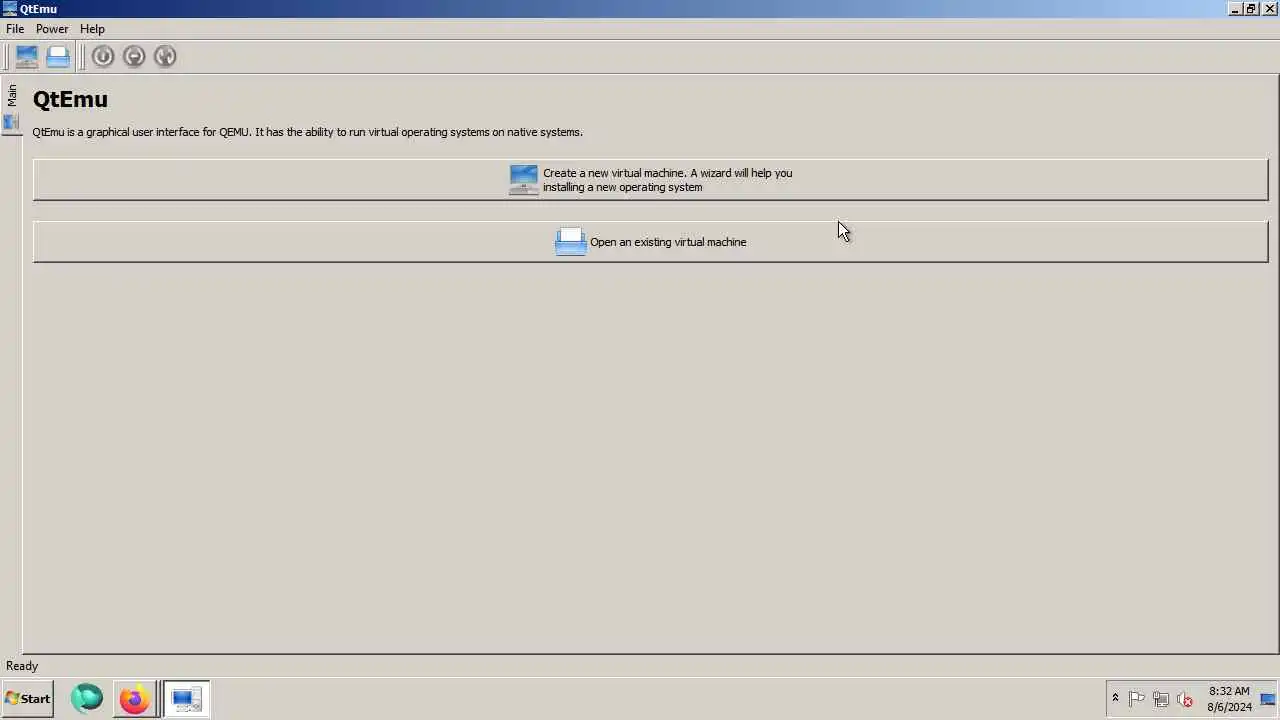Click the muted volume tray icon
The image size is (1280, 720).
(x=1185, y=699)
